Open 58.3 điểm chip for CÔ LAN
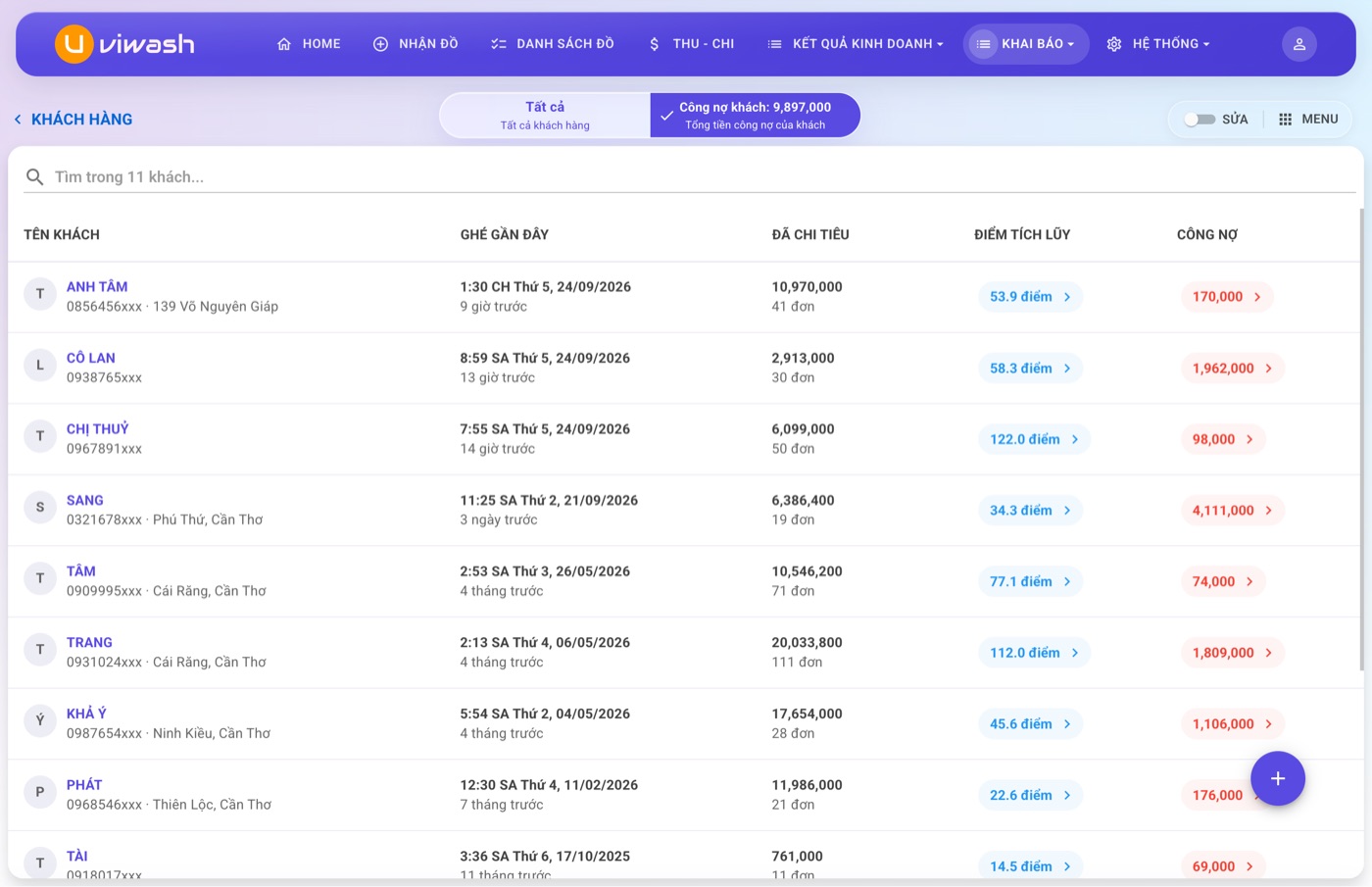Viewport: 1372px width, 887px height. 1030,369
